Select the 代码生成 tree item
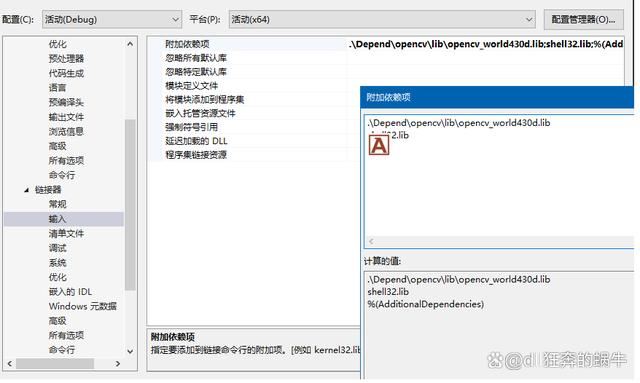 point(66,73)
